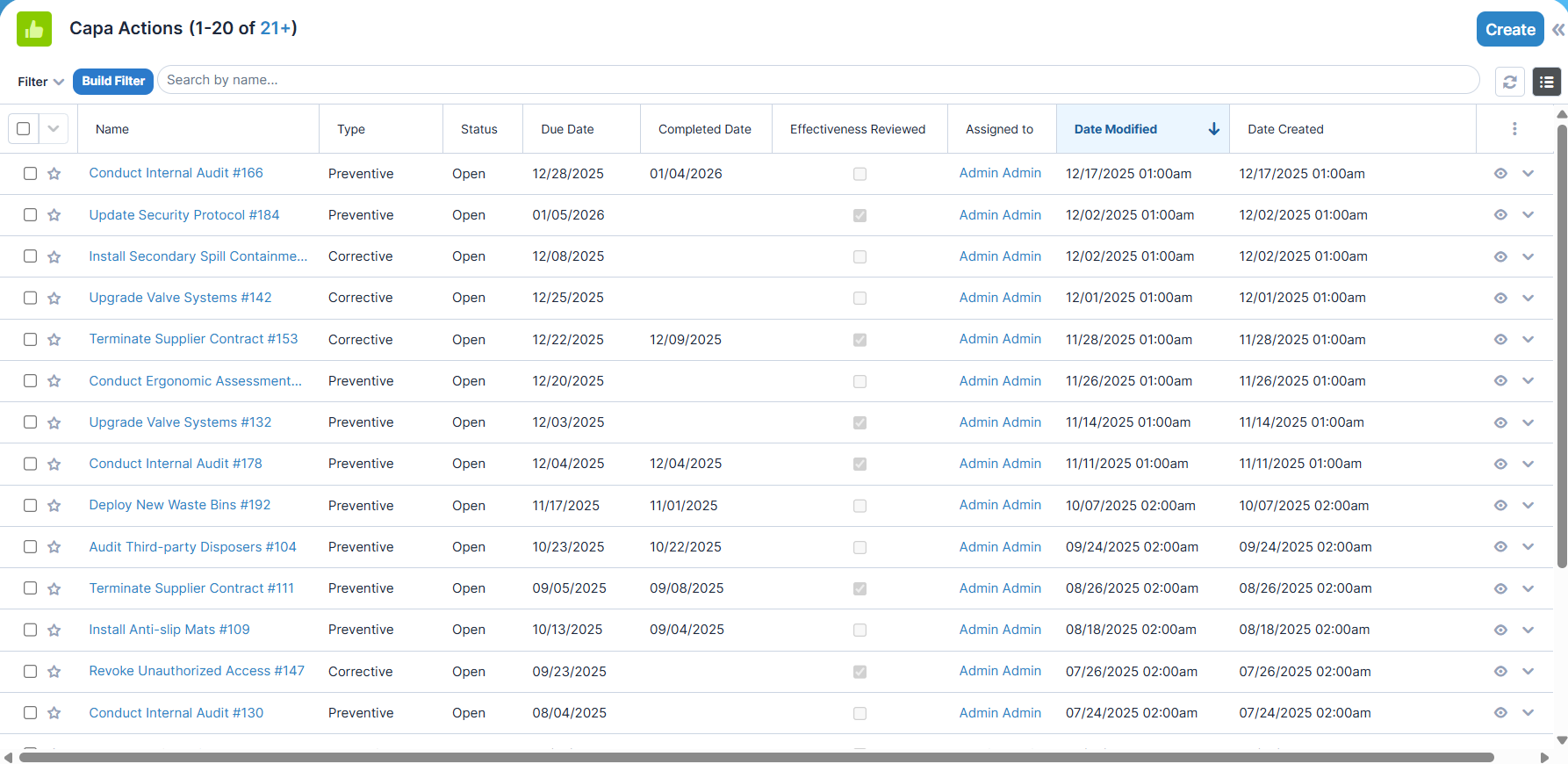Click the green thumbs-up Capa Actions module icon
This screenshot has height=764, width=1568.
coord(34,29)
